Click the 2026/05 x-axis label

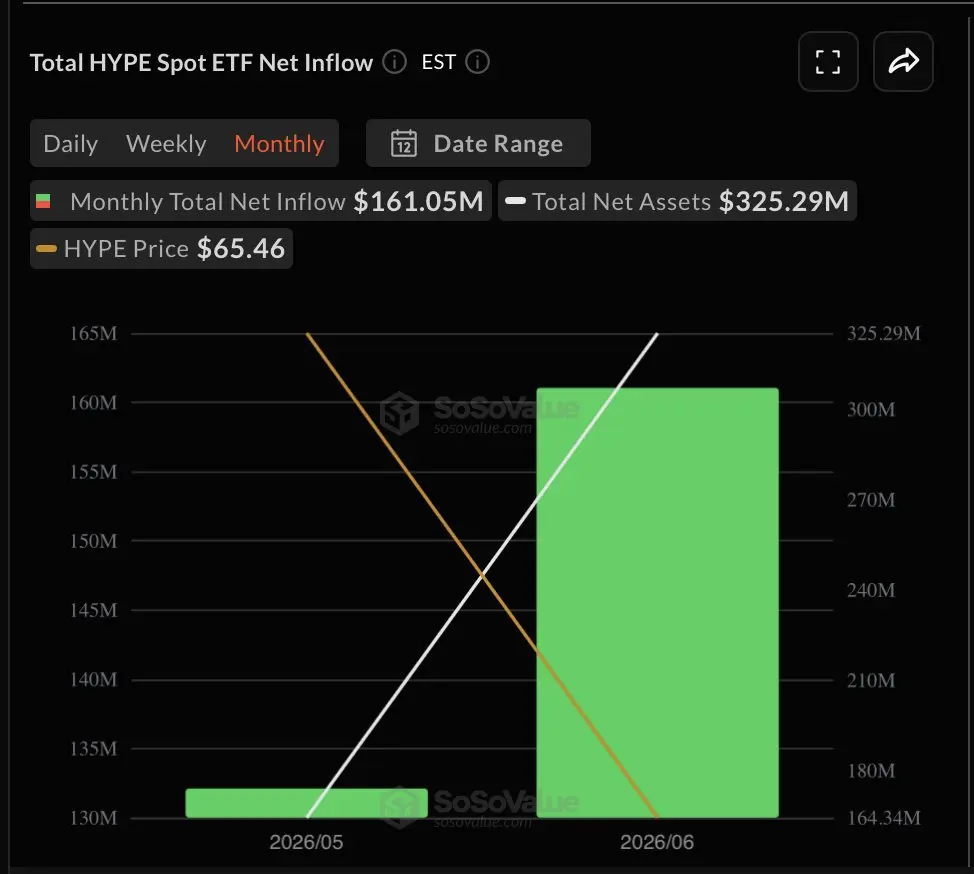tap(306, 842)
